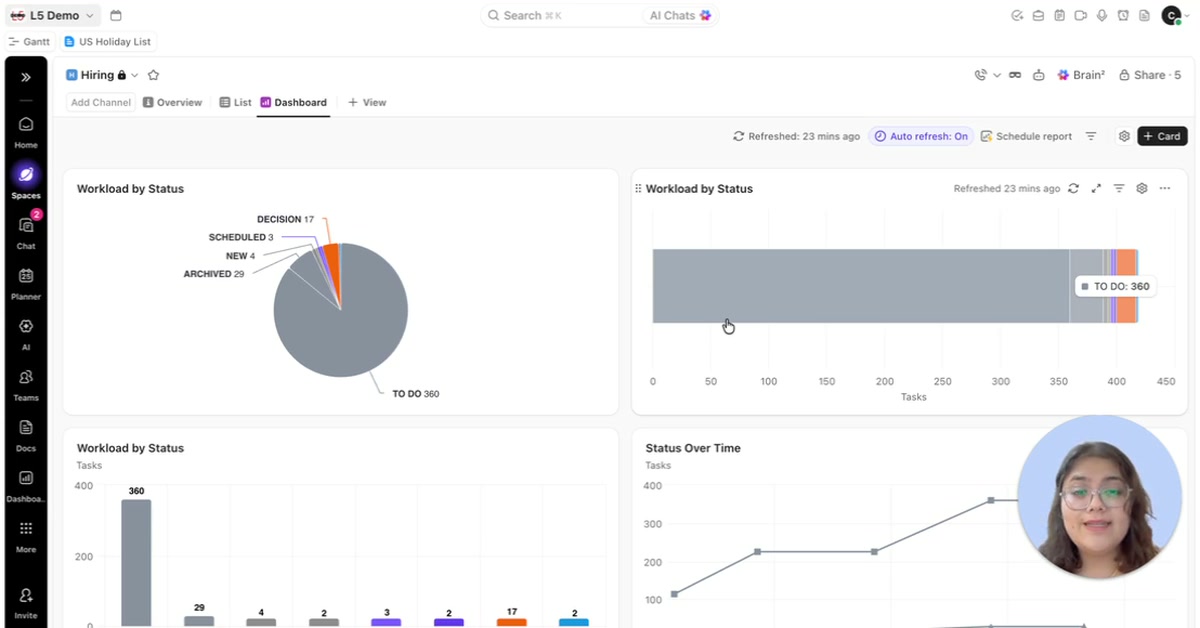
Task: Go to the Planner in the sidebar
Action: pyautogui.click(x=26, y=283)
